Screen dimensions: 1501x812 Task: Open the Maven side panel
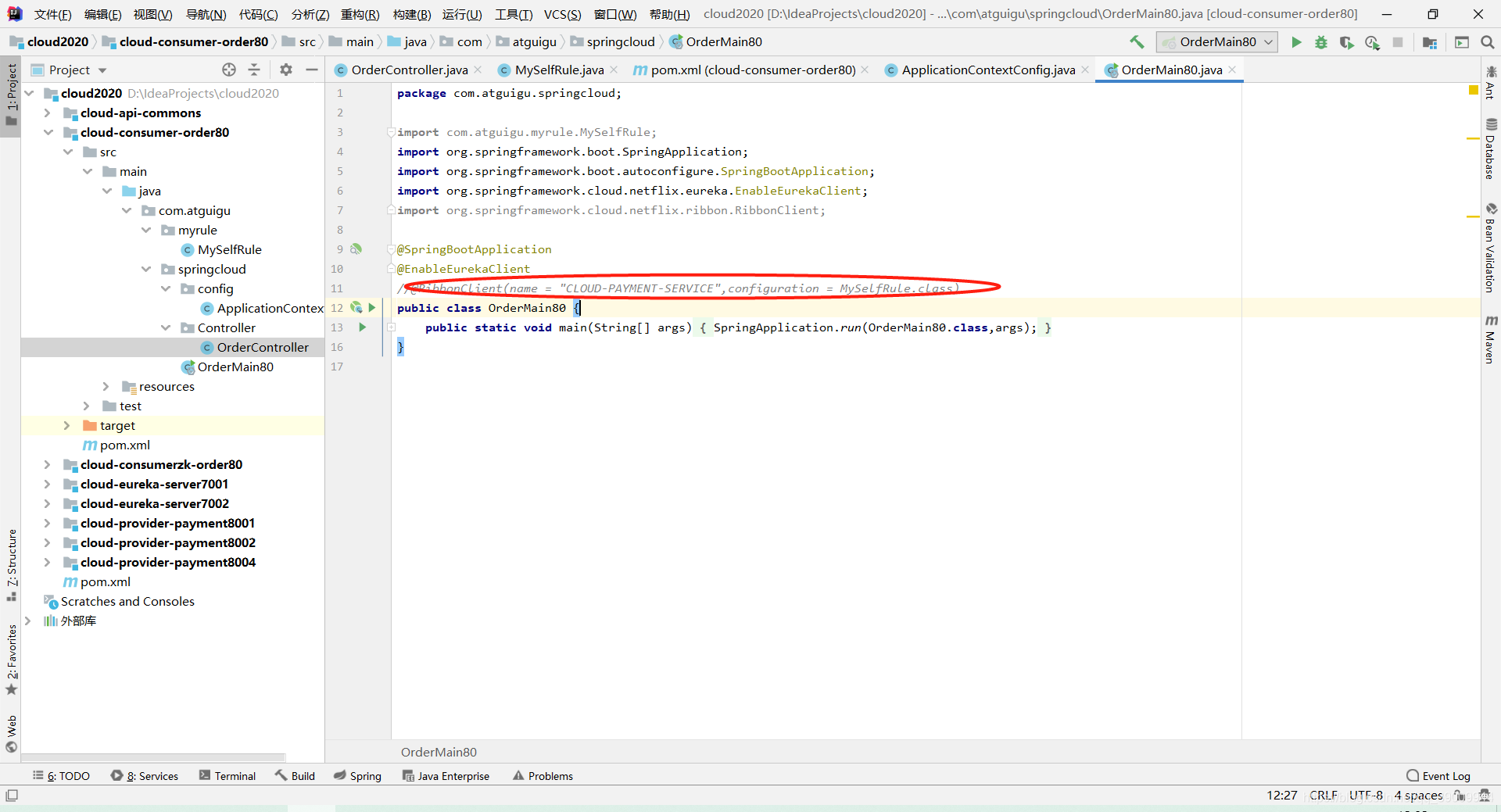pos(1491,339)
